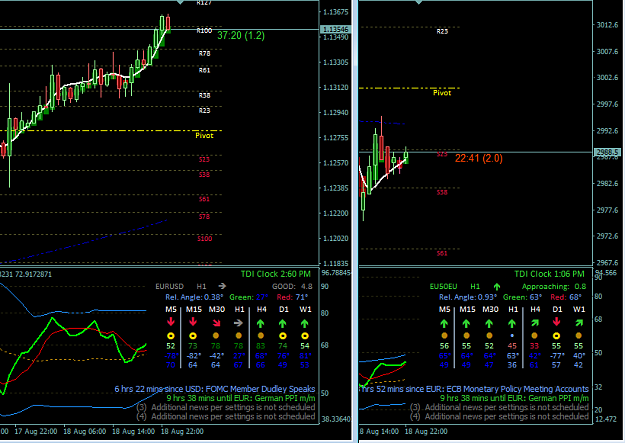Click the W1 green diagonal arrow in EU50EU panel
The image size is (625, 443).
[x=579, y=322]
